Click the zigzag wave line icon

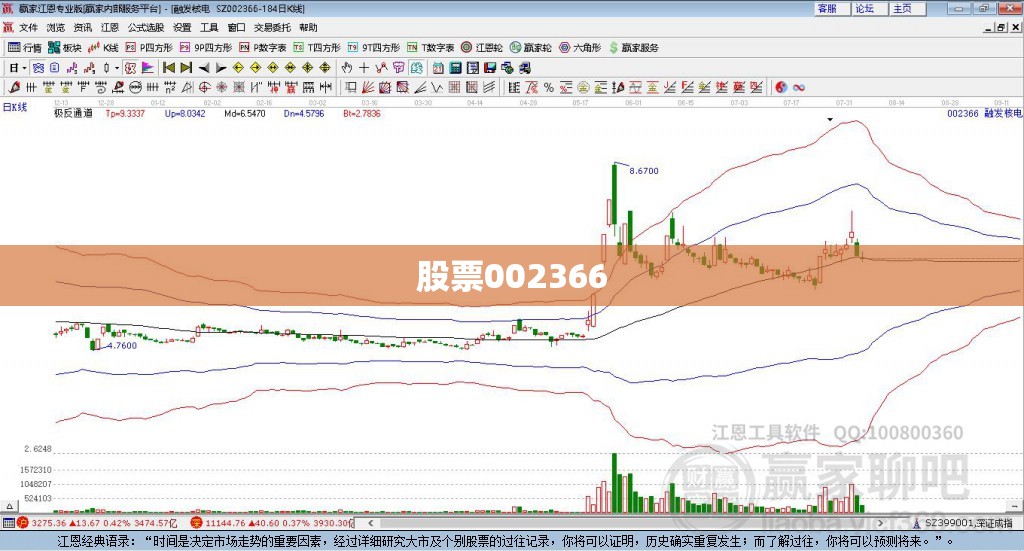pos(436,87)
